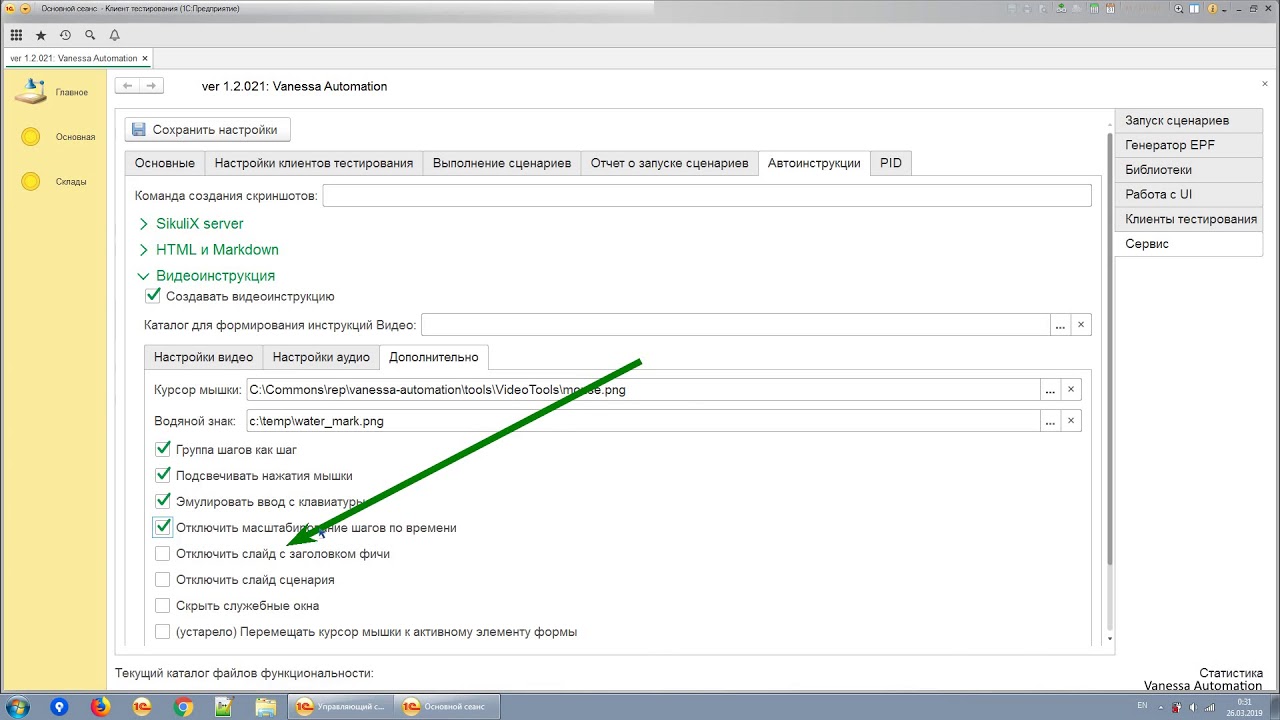Image resolution: width=1280 pixels, height=720 pixels.
Task: Click the search magnifier icon
Action: [90, 35]
